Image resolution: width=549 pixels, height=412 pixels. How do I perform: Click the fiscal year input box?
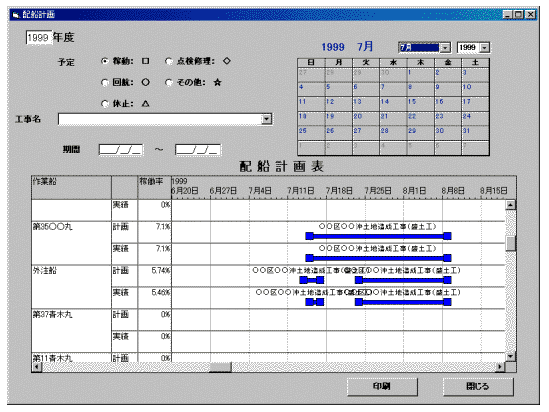tap(39, 37)
